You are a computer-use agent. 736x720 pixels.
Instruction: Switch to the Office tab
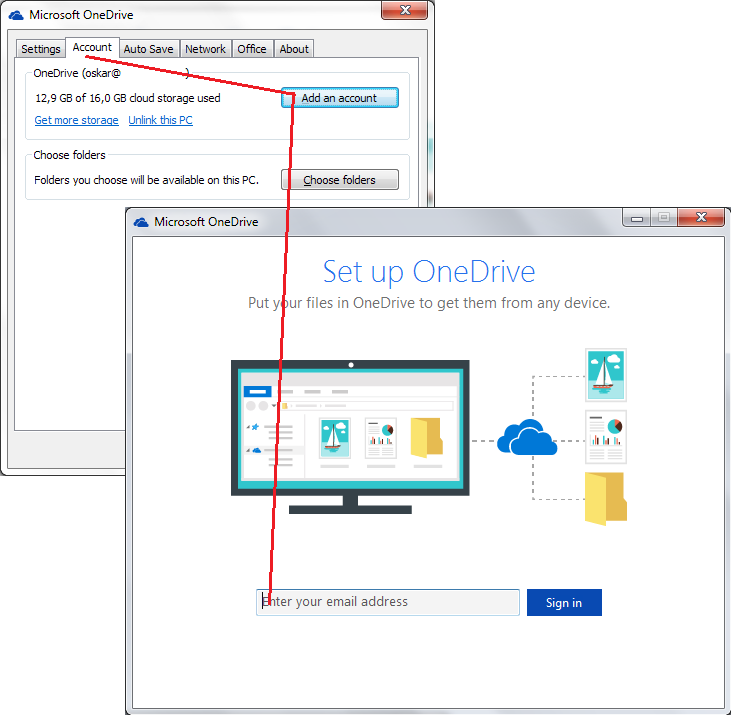[252, 49]
